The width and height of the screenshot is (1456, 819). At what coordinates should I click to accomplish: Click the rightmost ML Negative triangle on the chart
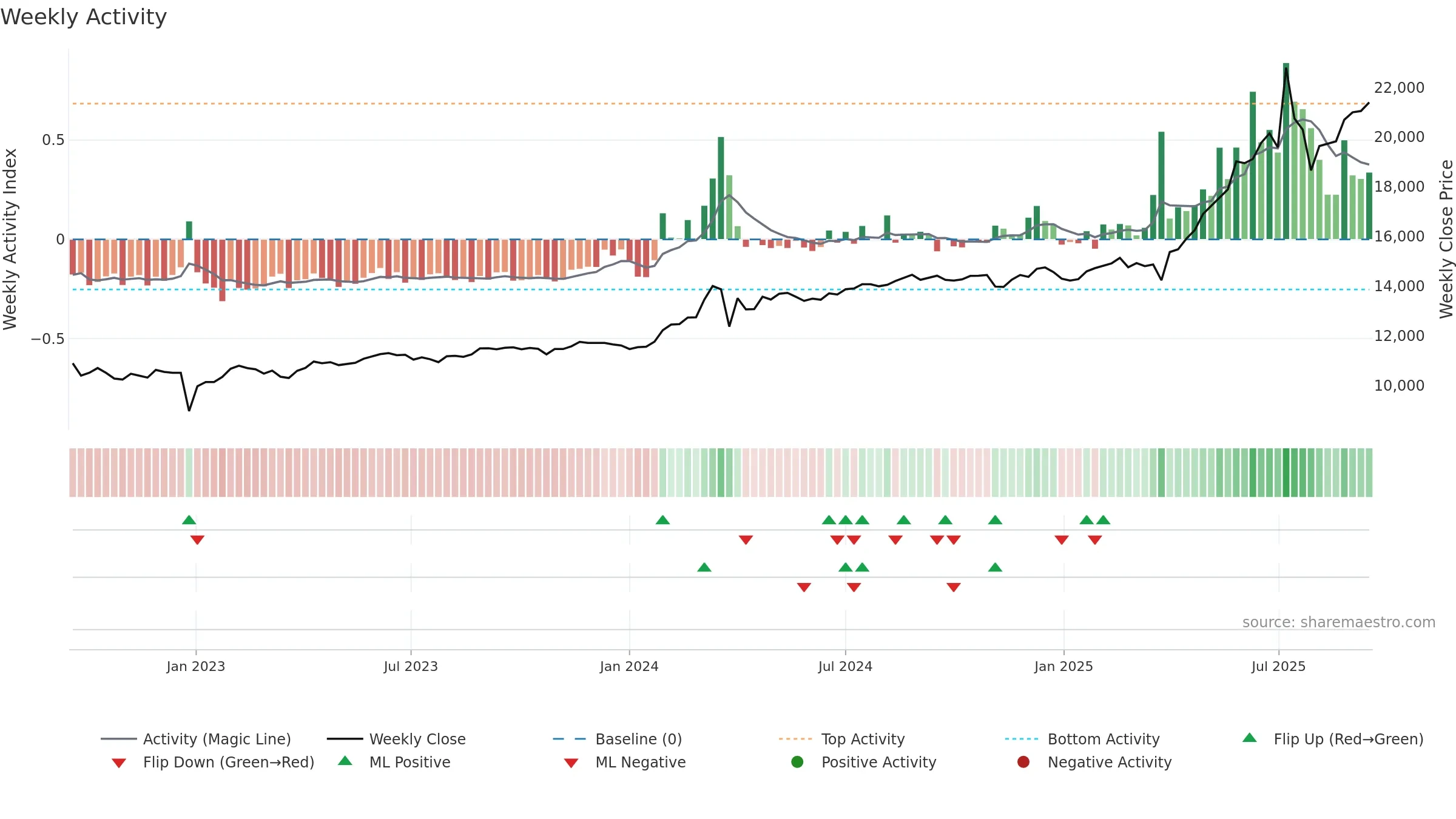[x=954, y=587]
